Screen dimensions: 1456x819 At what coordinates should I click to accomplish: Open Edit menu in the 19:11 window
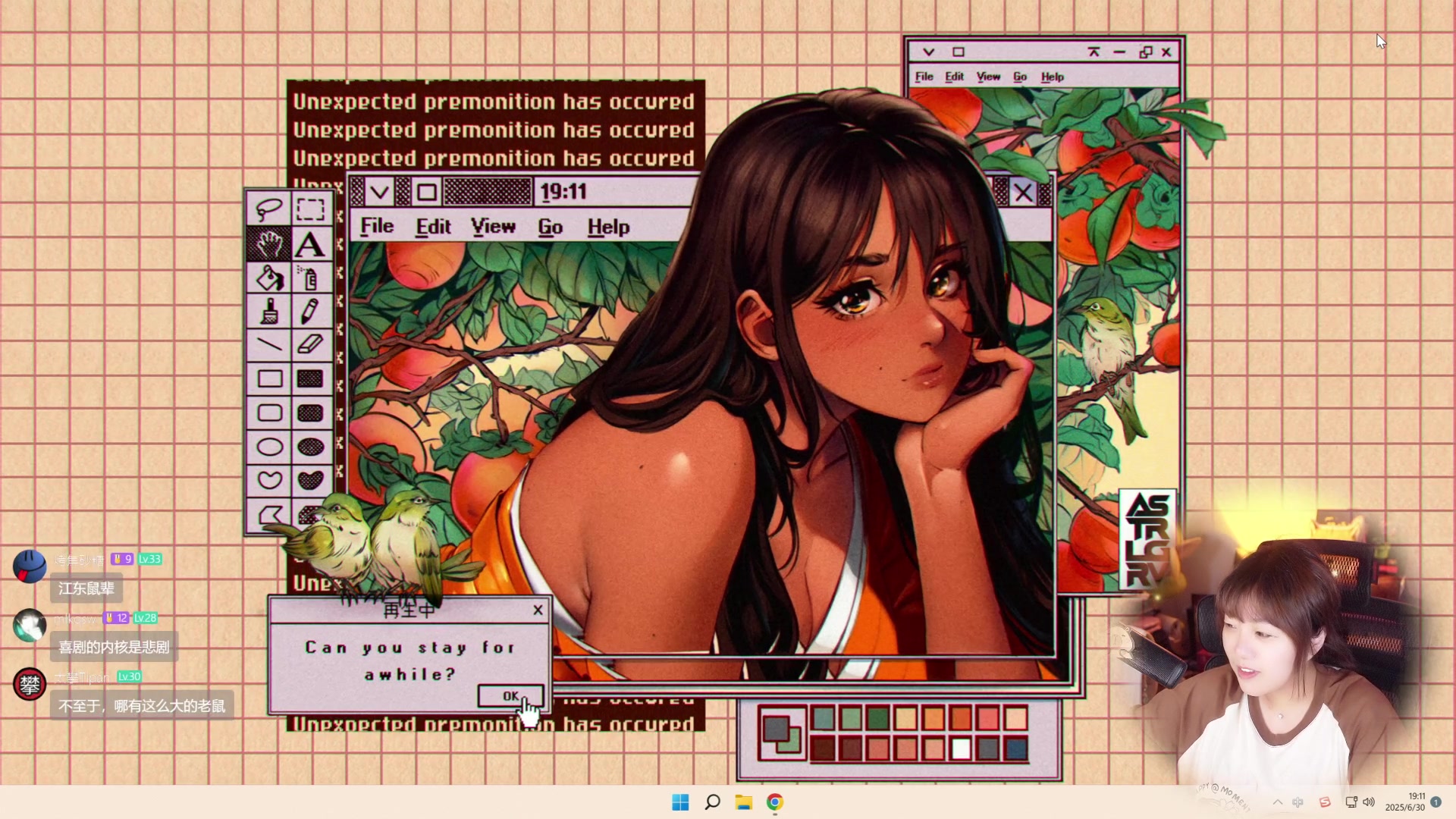(x=433, y=227)
